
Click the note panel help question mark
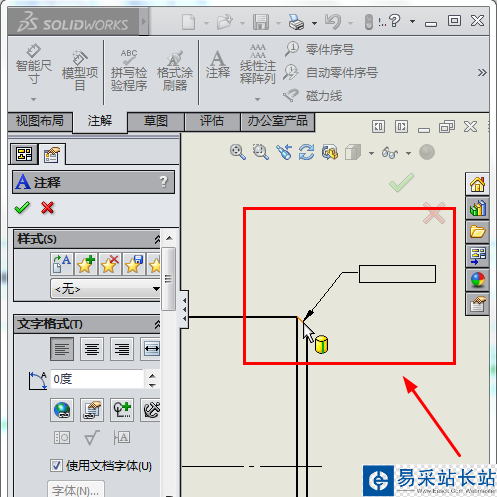coord(163,182)
